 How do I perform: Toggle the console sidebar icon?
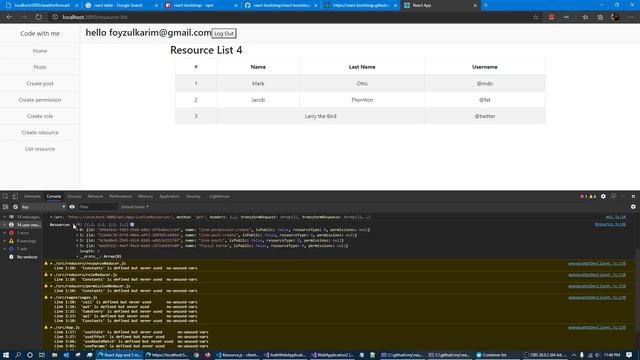pos(5,207)
